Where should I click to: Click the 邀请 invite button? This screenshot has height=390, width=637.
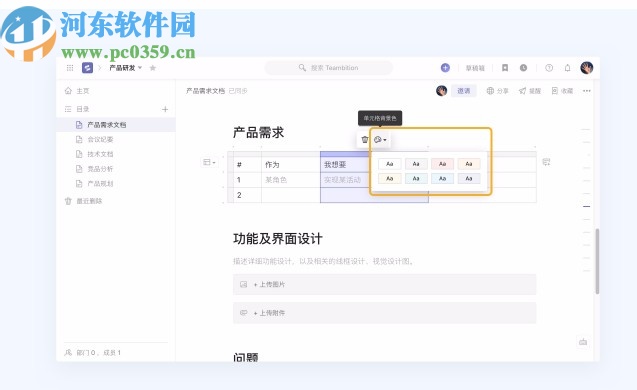464,91
